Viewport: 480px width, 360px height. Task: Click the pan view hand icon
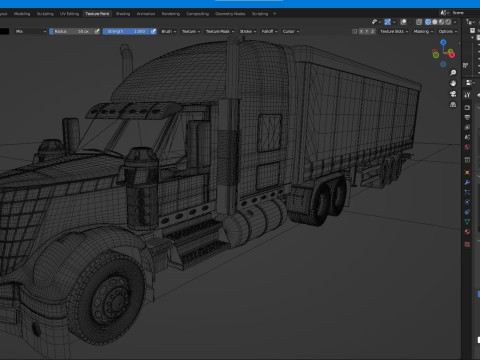tap(453, 83)
